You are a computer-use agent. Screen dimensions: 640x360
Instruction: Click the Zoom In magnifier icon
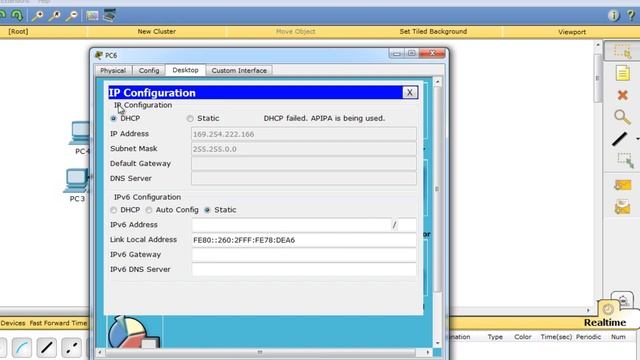click(x=38, y=16)
